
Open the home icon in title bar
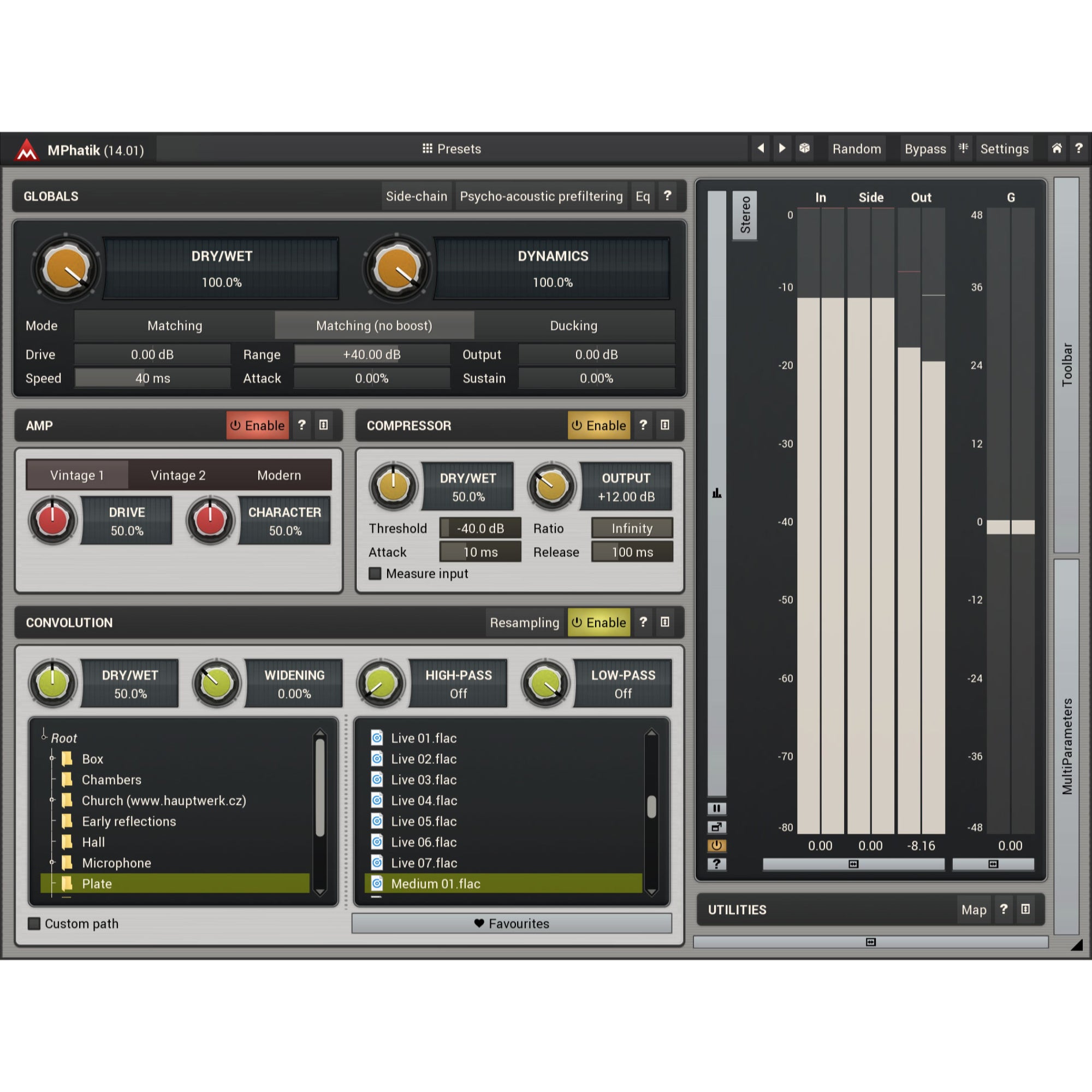(x=1057, y=148)
